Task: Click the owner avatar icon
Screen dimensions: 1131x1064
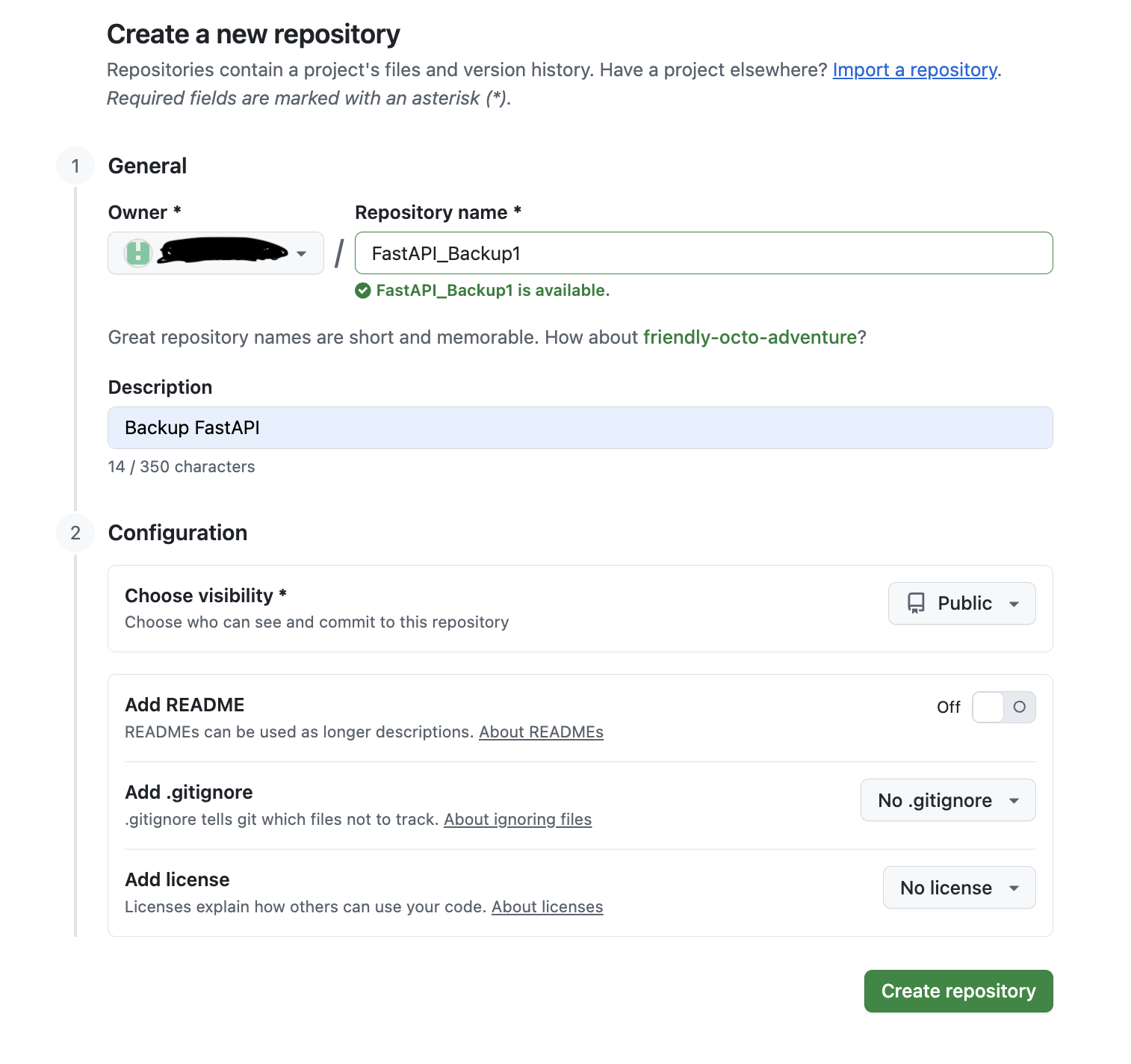Action: click(x=138, y=253)
